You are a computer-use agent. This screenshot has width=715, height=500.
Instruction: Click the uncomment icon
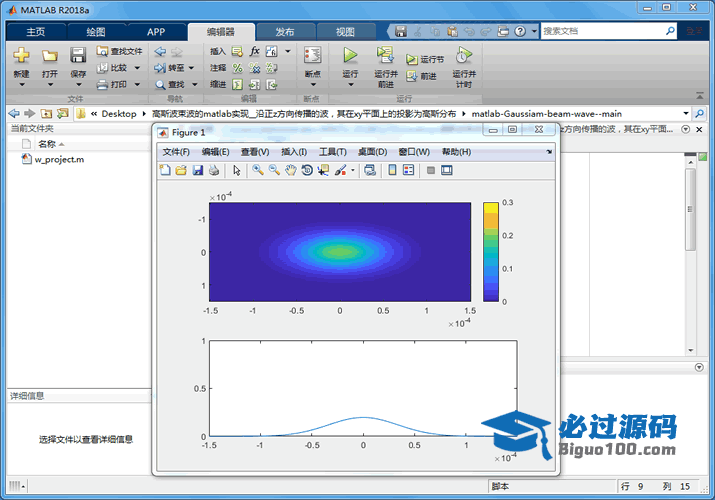click(254, 68)
